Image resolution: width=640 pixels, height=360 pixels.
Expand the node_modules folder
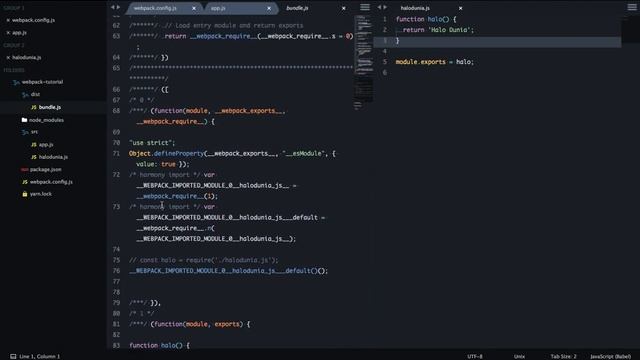point(46,120)
